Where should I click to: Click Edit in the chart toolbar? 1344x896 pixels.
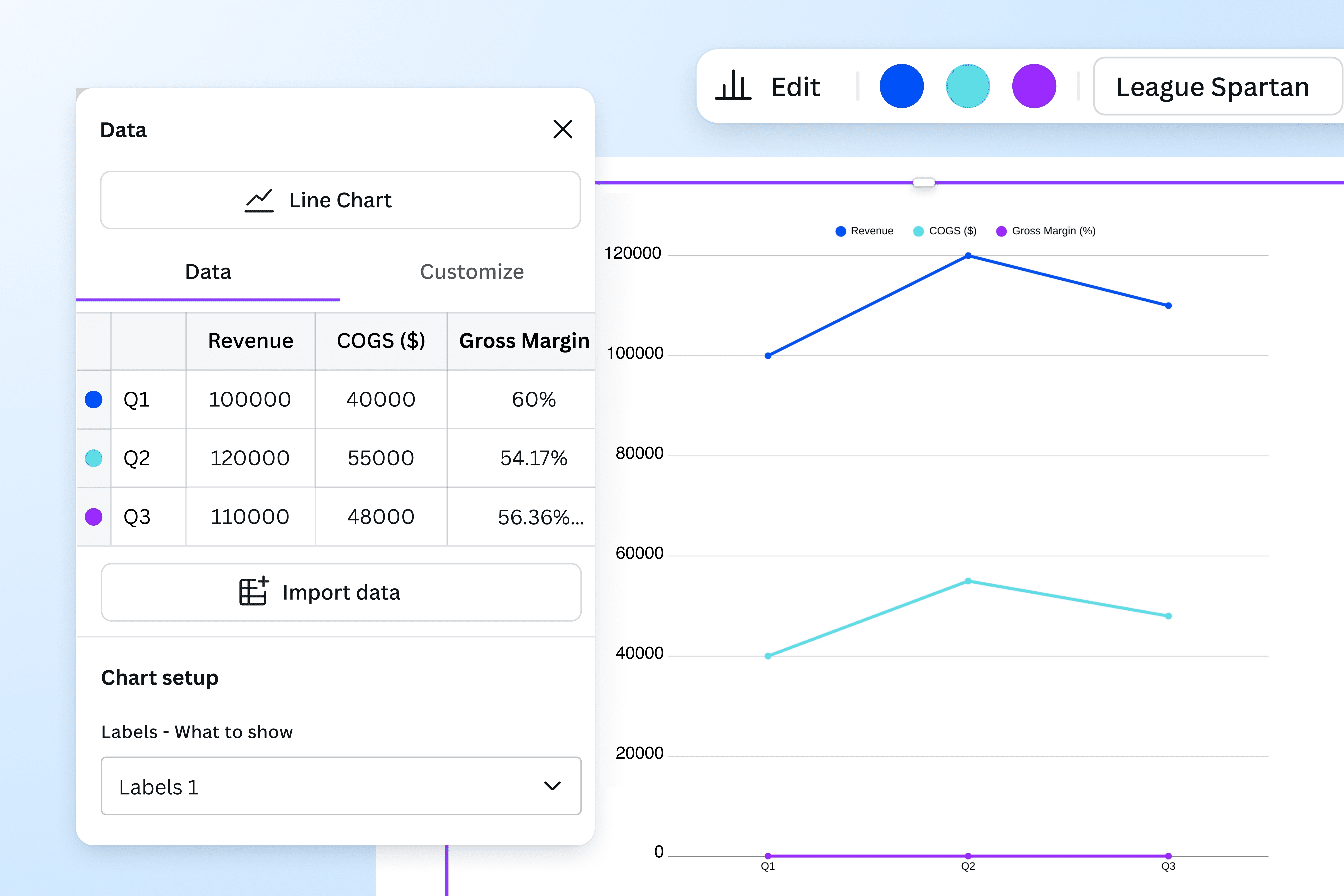[795, 87]
